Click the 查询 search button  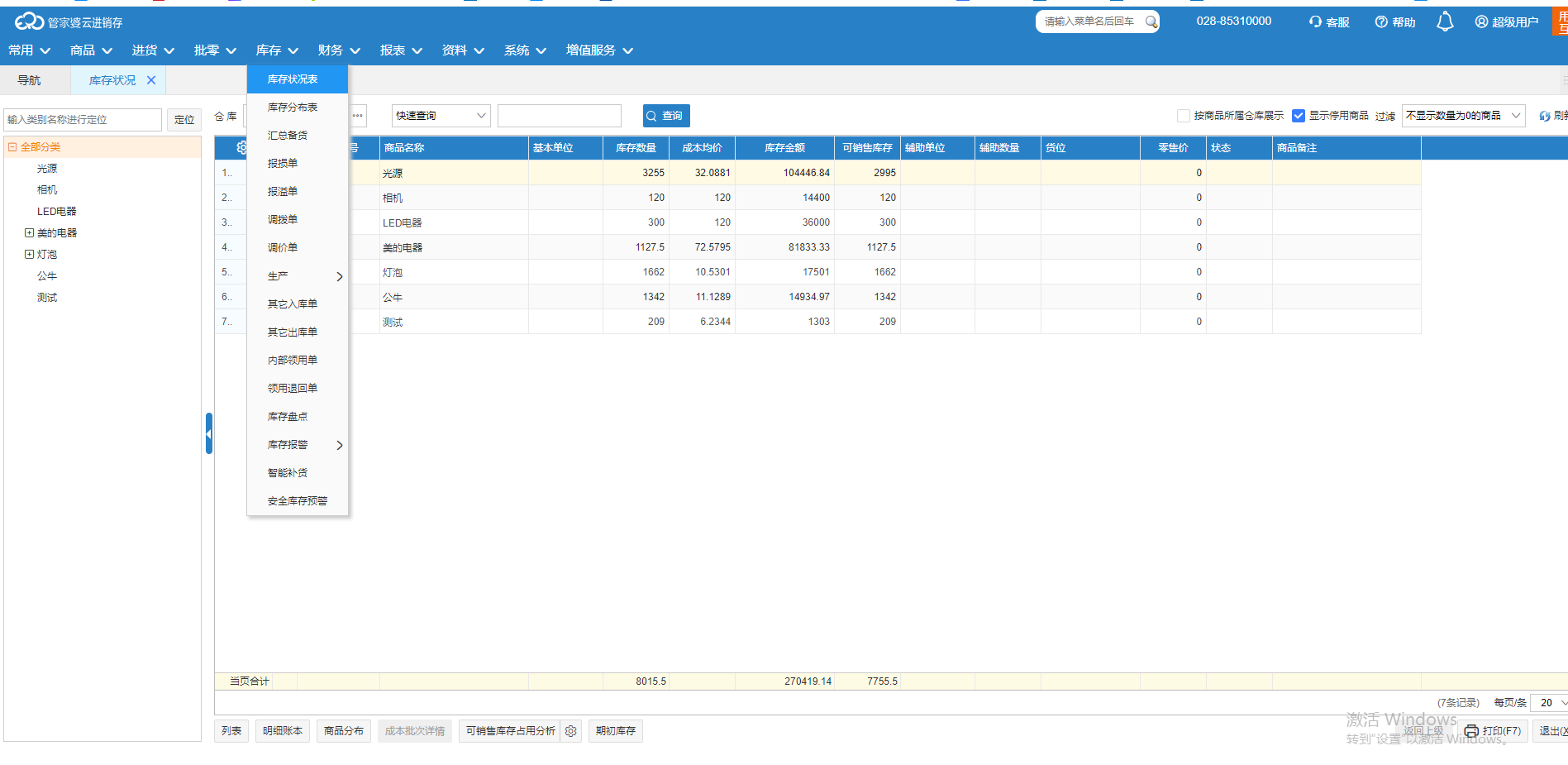[x=666, y=116]
